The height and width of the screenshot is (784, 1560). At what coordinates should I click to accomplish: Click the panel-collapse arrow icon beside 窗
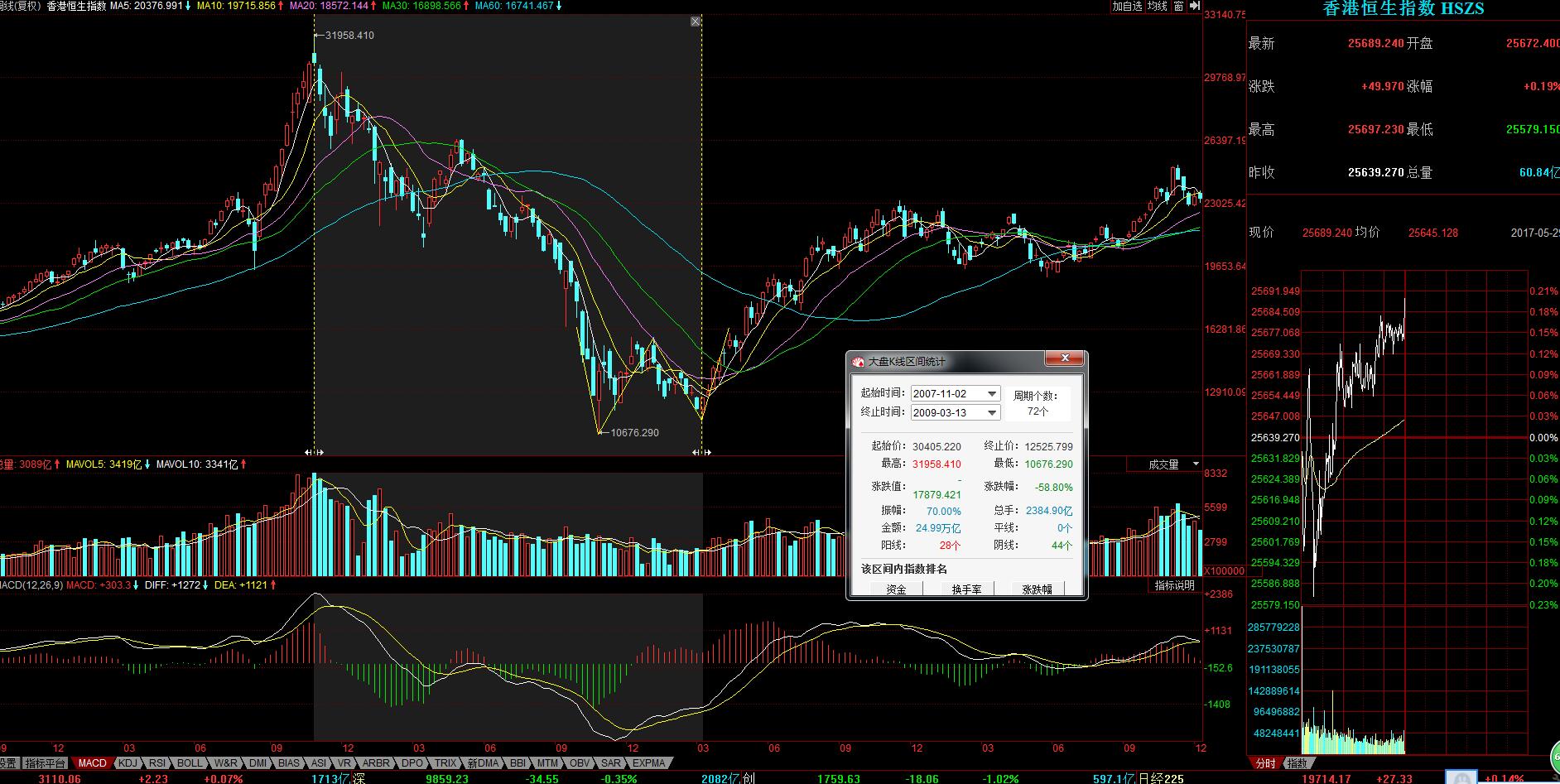pyautogui.click(x=1194, y=6)
